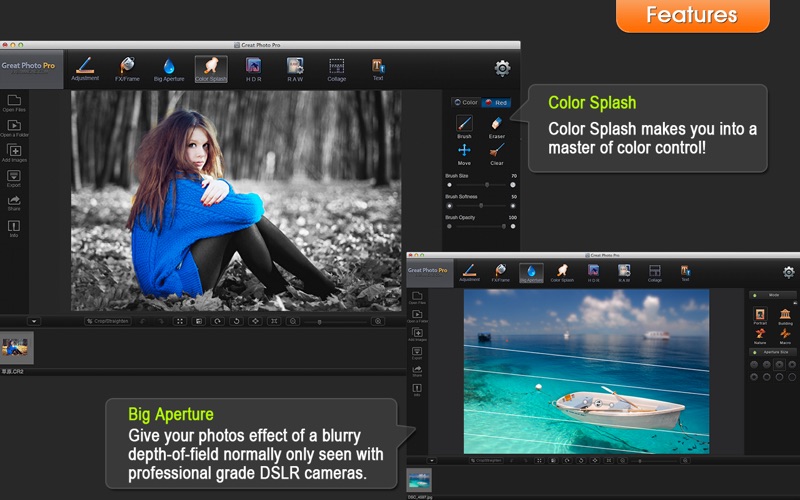
Task: Switch to Adjustment tab in the back window
Action: pyautogui.click(x=85, y=68)
